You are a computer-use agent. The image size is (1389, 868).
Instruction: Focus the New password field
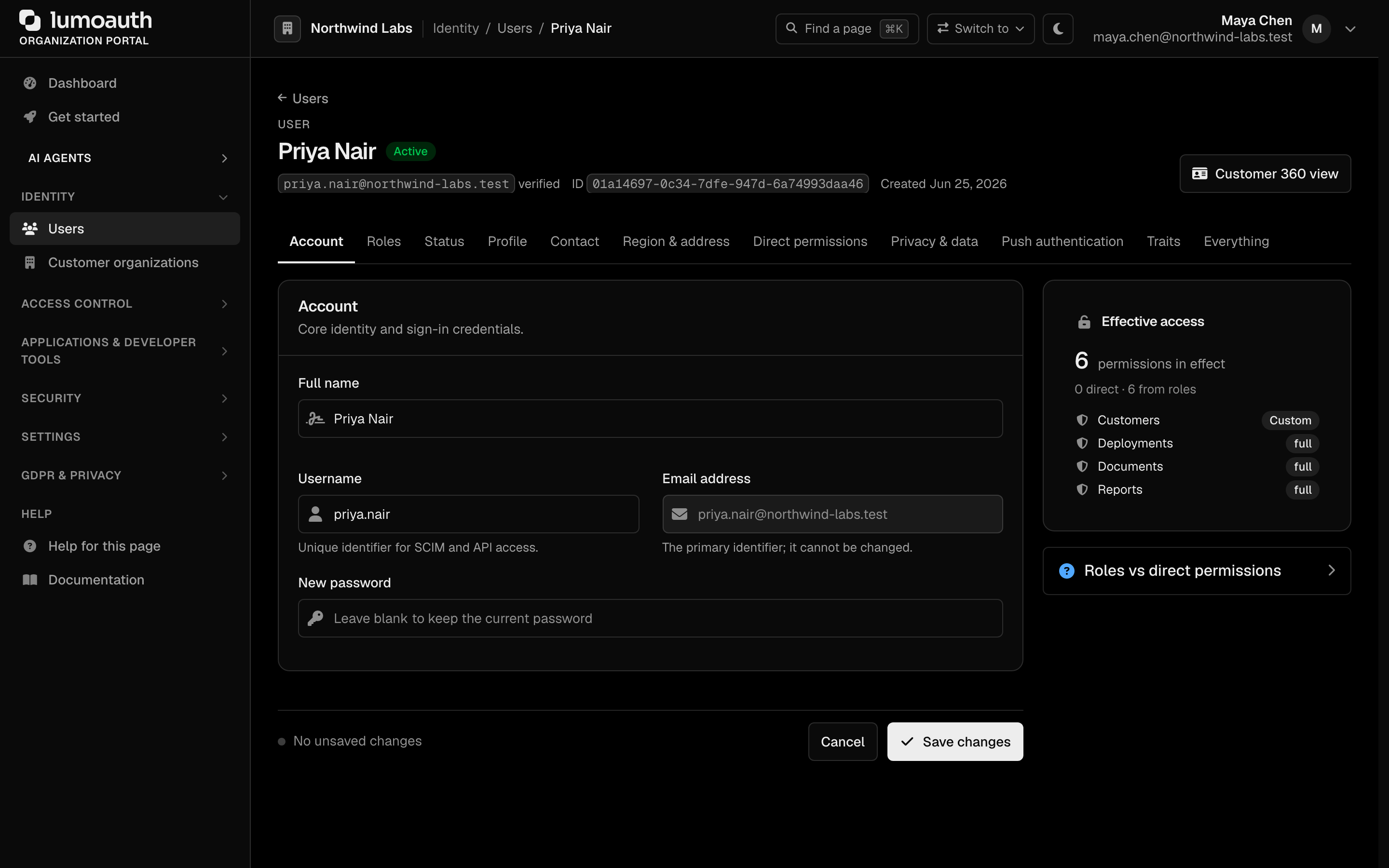650,618
